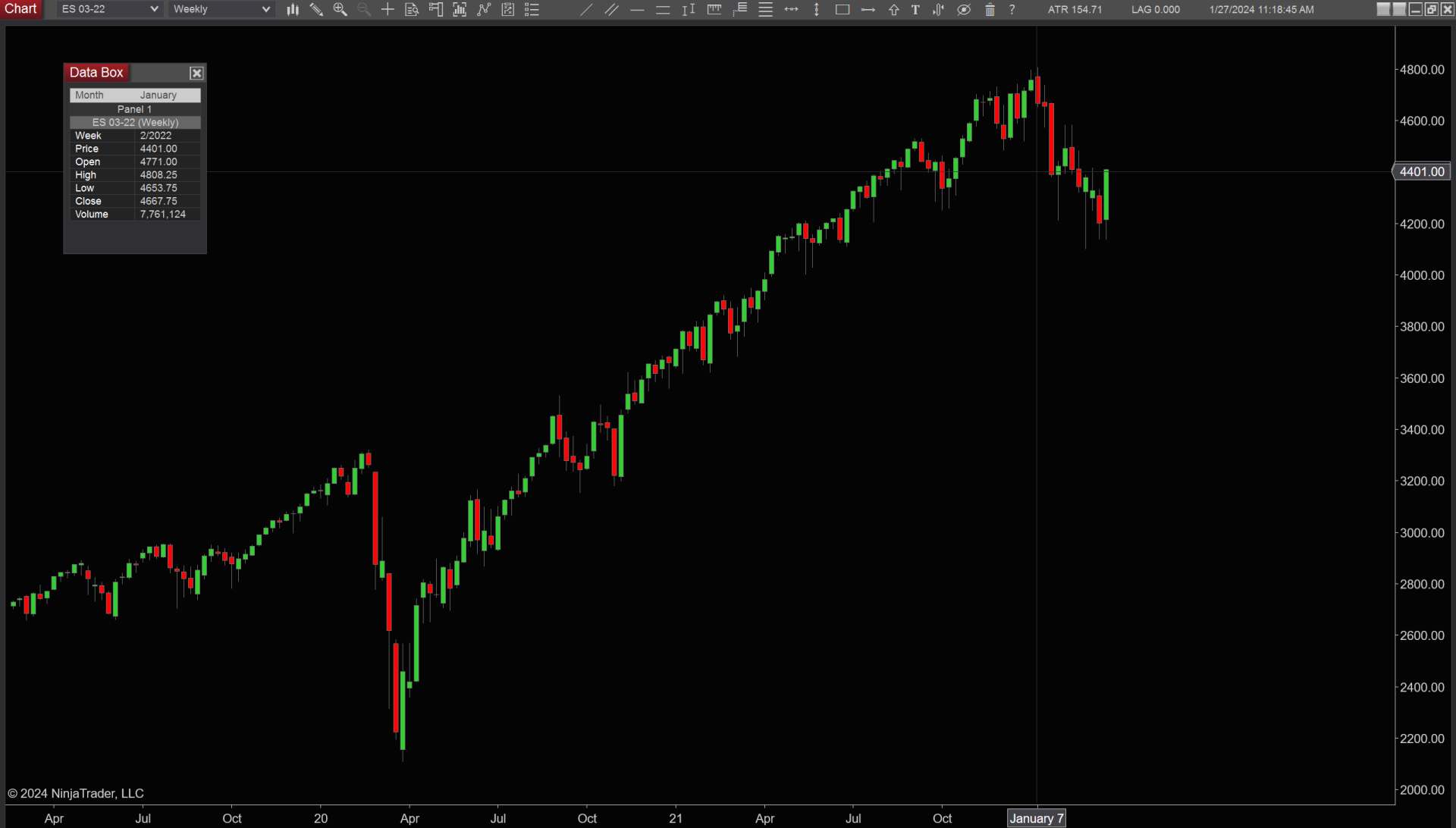The width and height of the screenshot is (1456, 828).
Task: Open the ES 03-22 instrument dropdown
Action: coord(109,9)
